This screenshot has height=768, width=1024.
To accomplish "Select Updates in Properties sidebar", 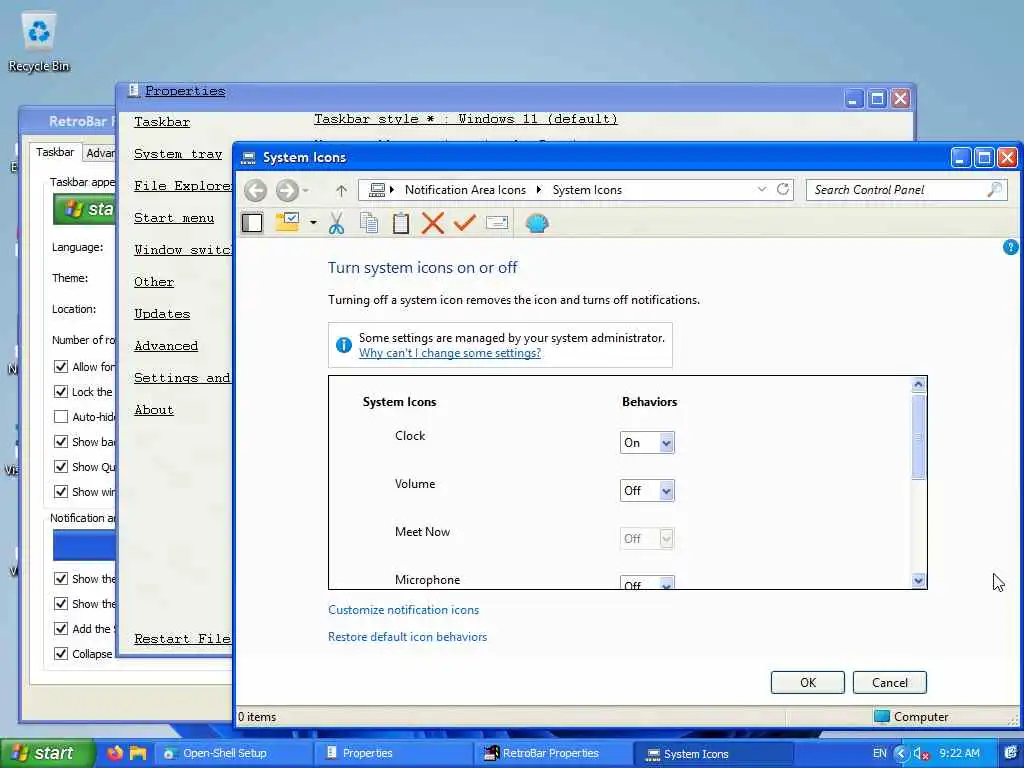I will (x=162, y=314).
